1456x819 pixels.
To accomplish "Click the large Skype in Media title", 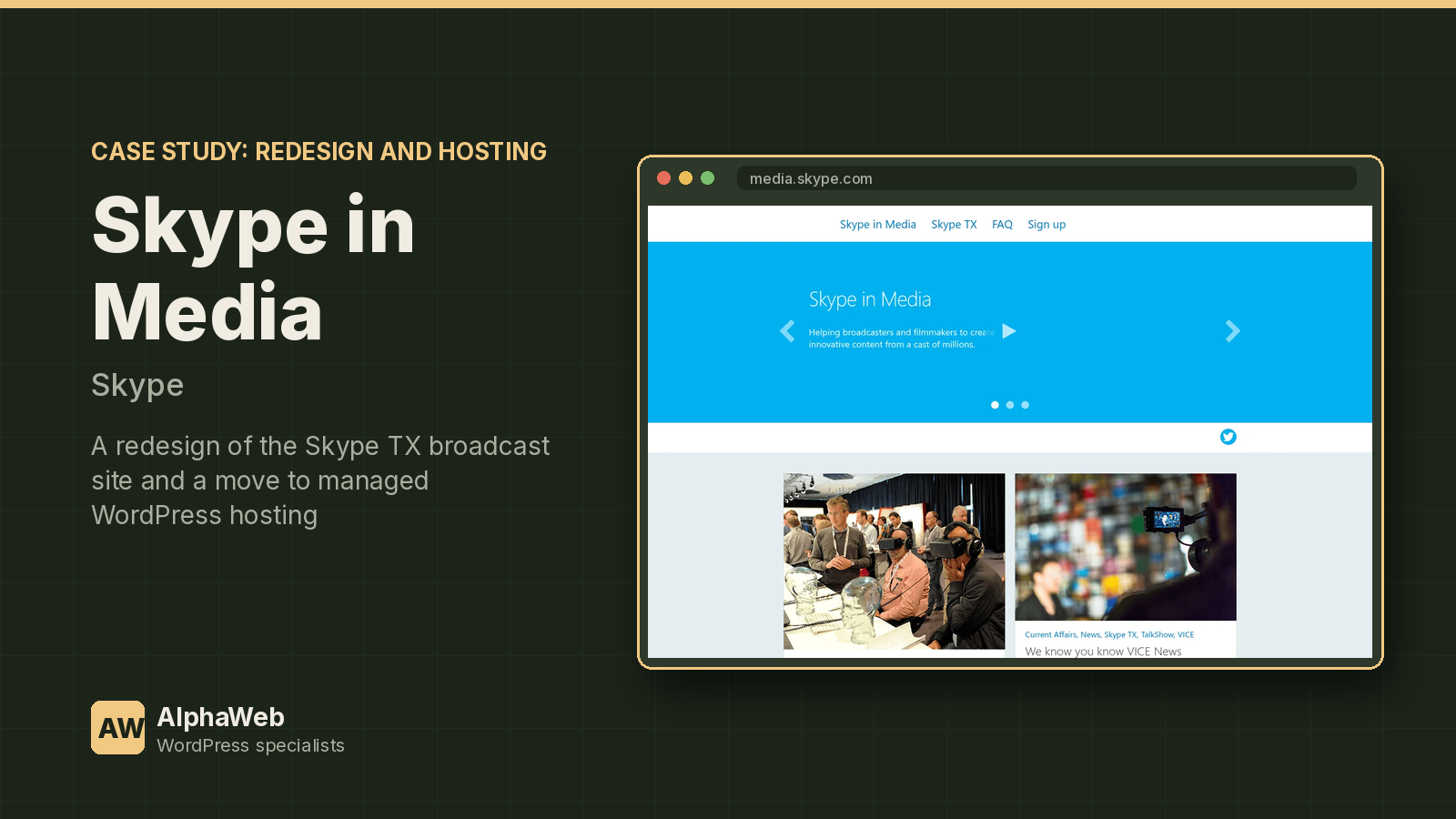I will click(x=254, y=268).
